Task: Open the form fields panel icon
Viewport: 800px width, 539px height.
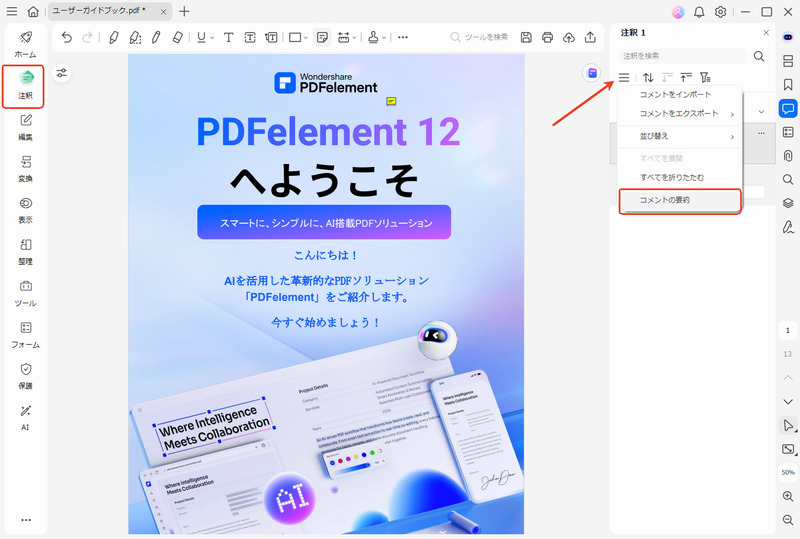Action: point(788,132)
